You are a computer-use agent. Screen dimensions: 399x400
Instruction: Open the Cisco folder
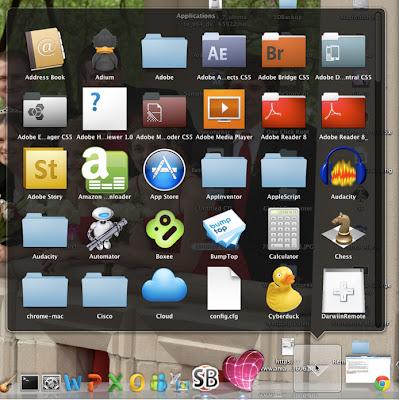(105, 290)
